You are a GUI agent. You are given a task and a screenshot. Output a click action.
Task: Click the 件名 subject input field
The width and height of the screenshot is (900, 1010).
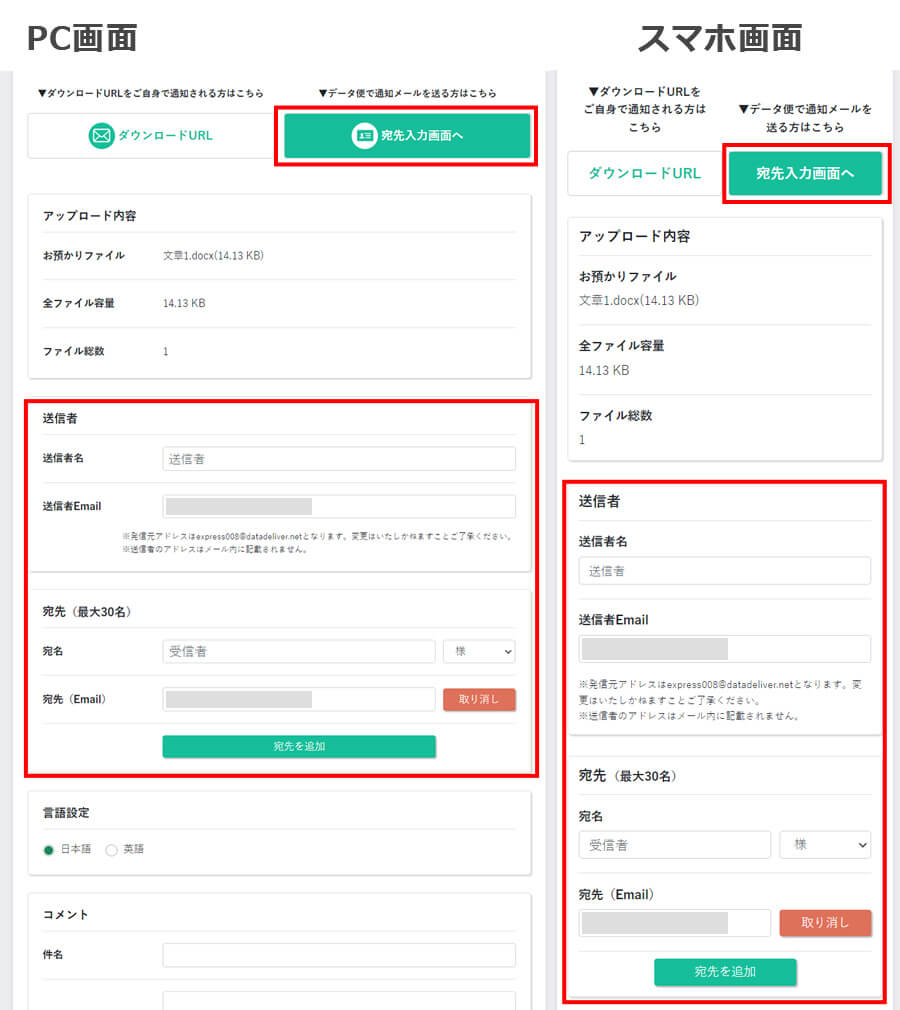(x=339, y=955)
